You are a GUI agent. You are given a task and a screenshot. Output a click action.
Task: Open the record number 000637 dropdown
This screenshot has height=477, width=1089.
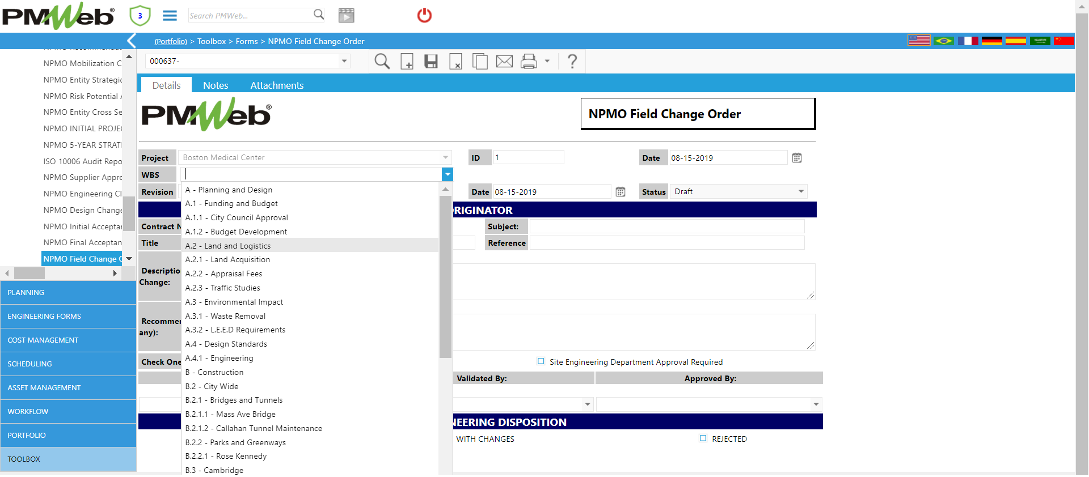[x=345, y=61]
